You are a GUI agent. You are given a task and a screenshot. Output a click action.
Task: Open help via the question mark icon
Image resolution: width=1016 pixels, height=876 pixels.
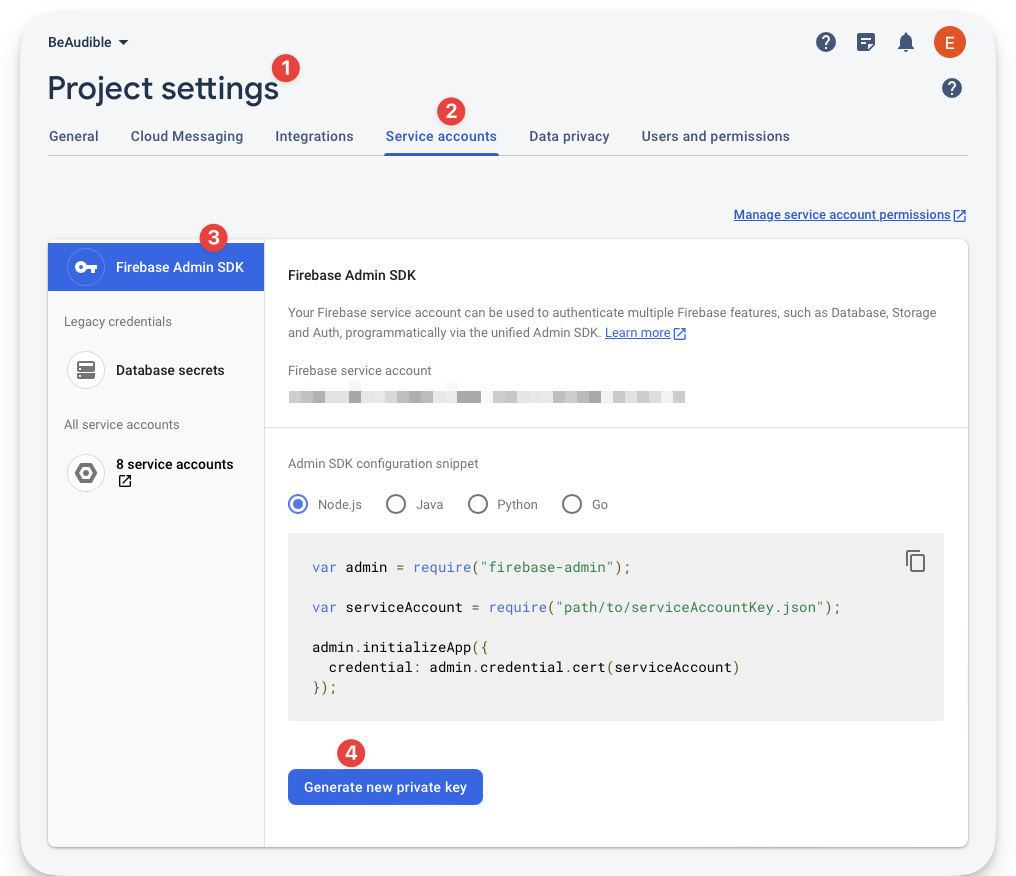[825, 42]
